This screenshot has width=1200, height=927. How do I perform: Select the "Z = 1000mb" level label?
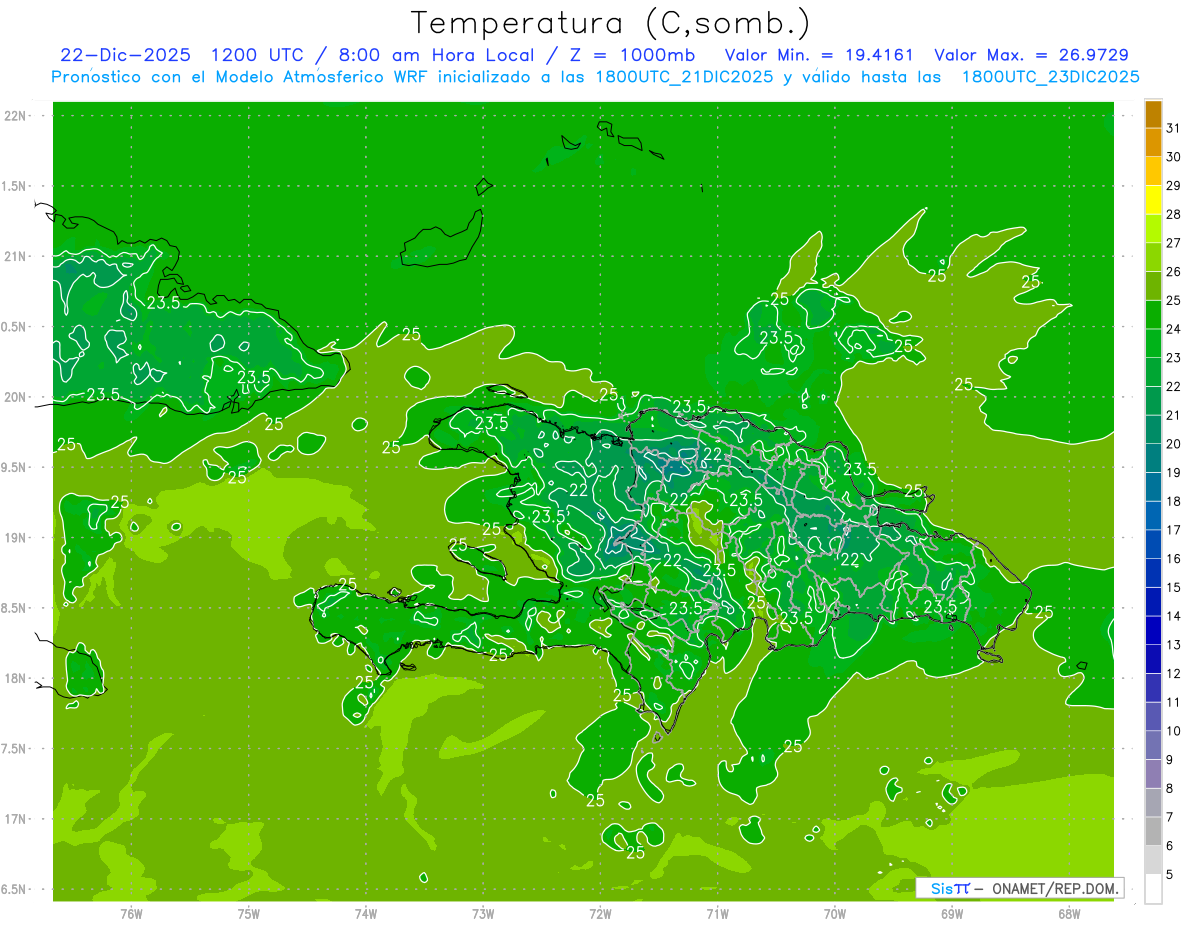click(634, 55)
